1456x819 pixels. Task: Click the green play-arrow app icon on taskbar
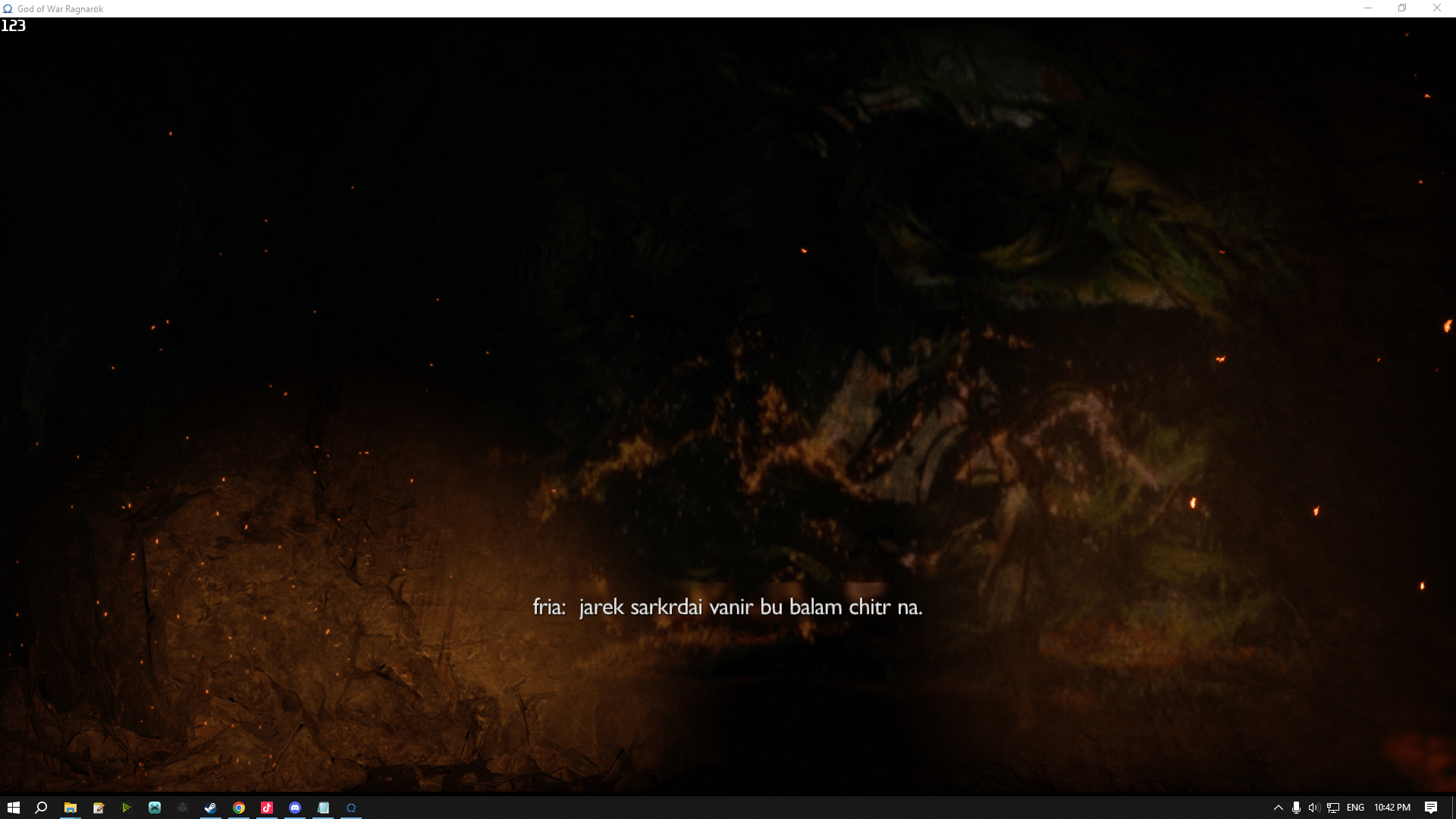[126, 808]
